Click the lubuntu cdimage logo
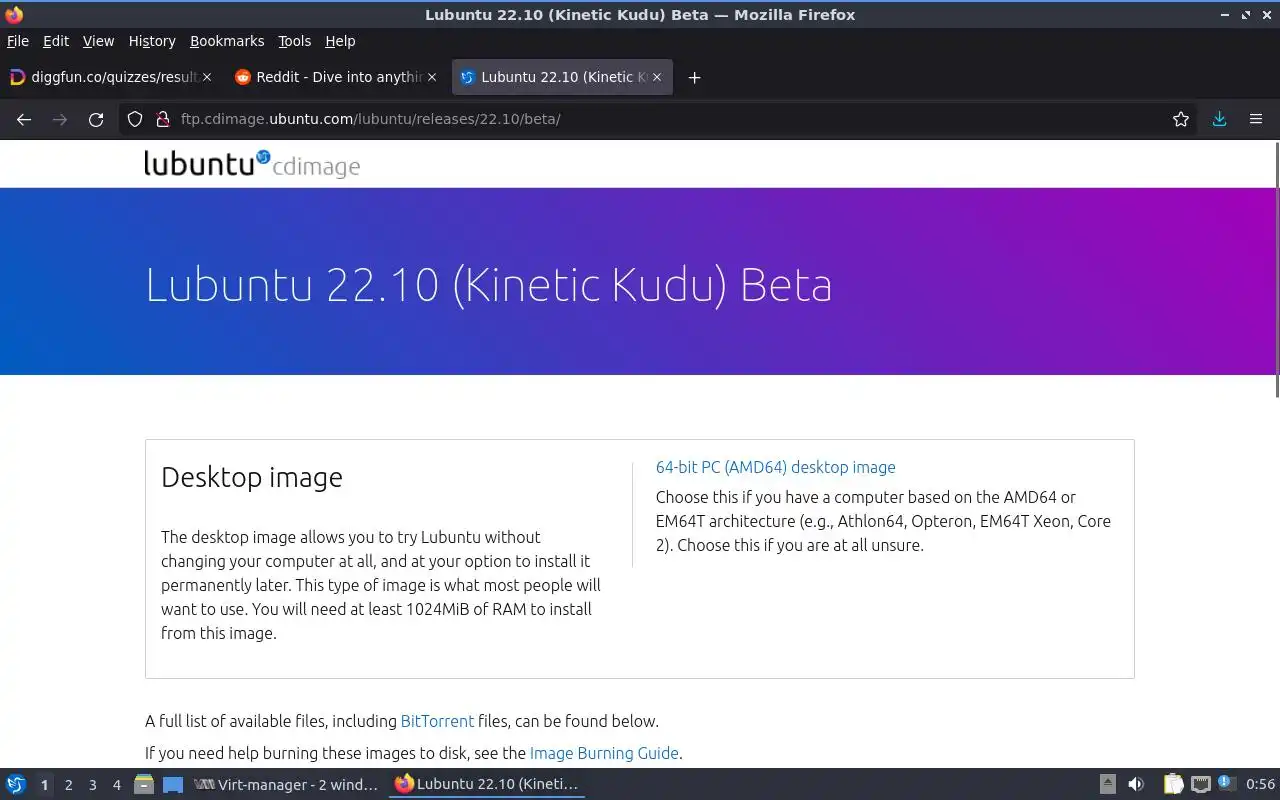 252,164
